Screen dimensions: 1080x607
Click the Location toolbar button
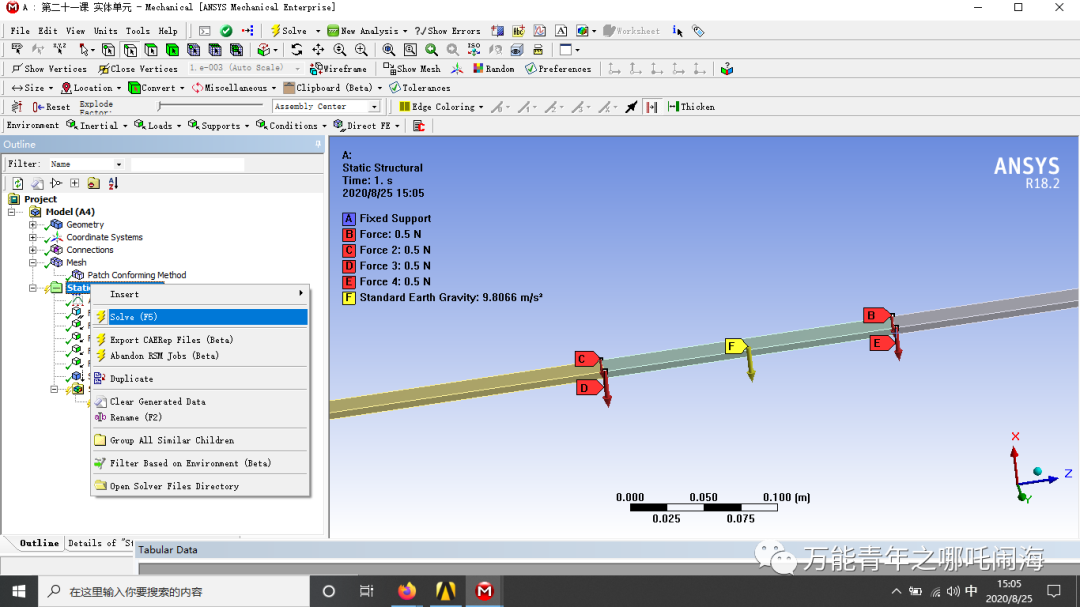(91, 88)
